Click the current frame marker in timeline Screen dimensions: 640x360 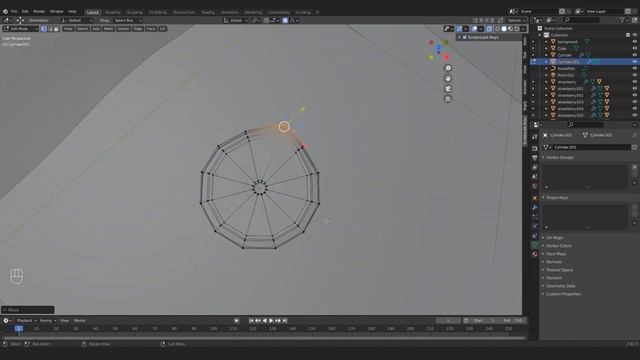[19, 329]
